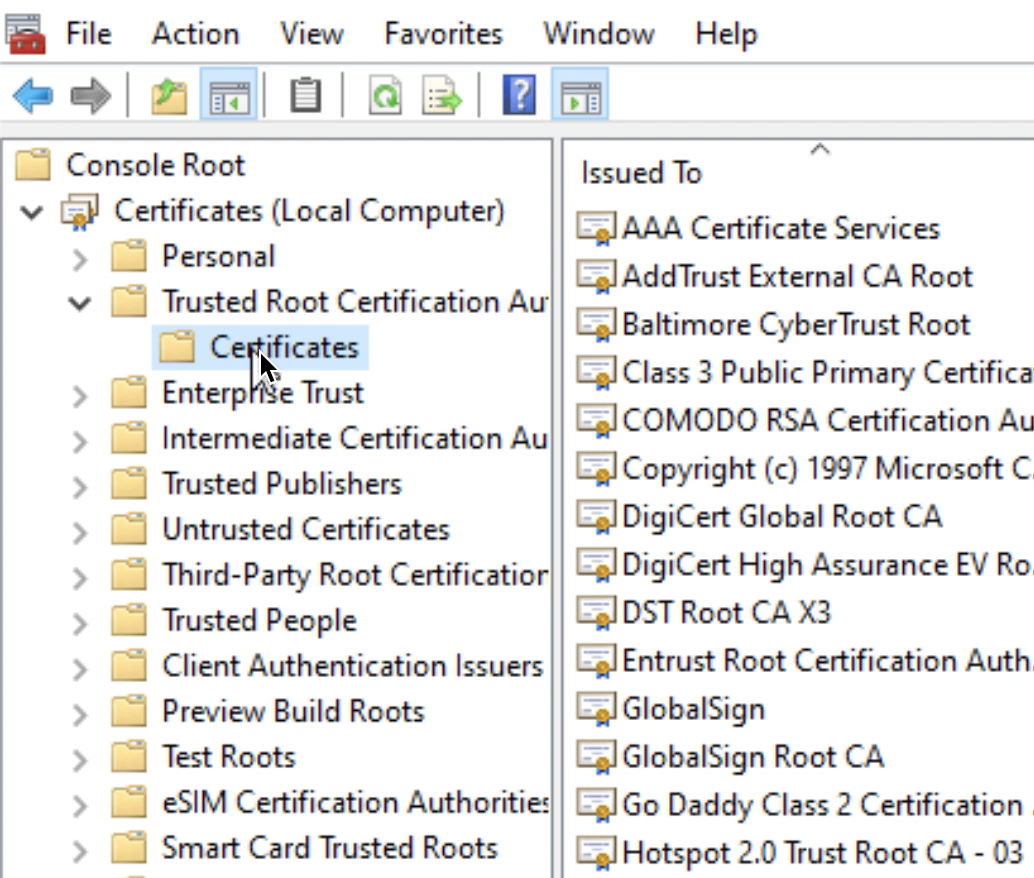Click the clipboard icon in the toolbar
Image resolution: width=1034 pixels, height=878 pixels.
click(305, 98)
